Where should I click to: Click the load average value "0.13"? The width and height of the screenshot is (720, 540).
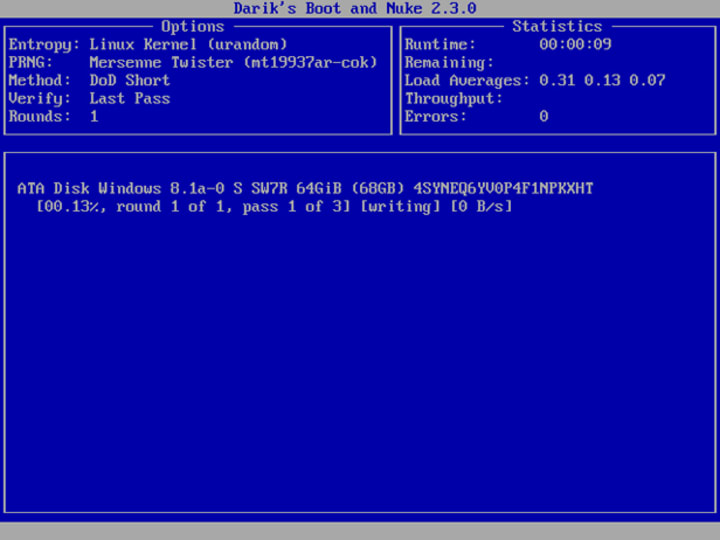[602, 80]
